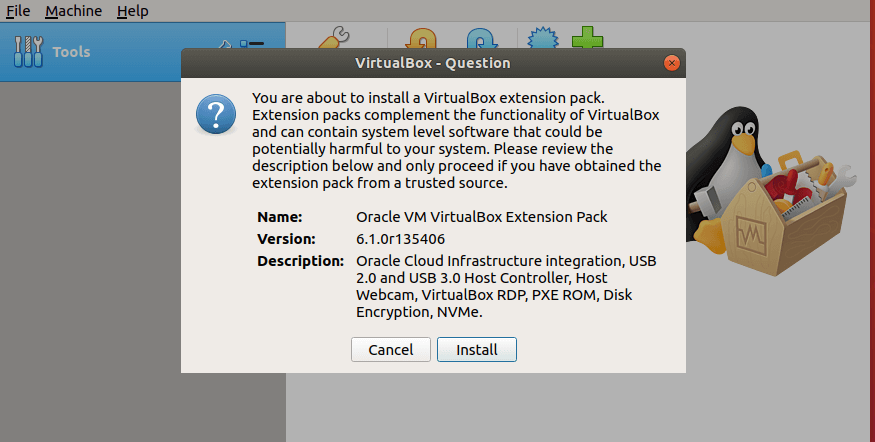Screen dimensions: 875x442
Task: Click the dialog title "VirtualBox - Question"
Action: [433, 63]
